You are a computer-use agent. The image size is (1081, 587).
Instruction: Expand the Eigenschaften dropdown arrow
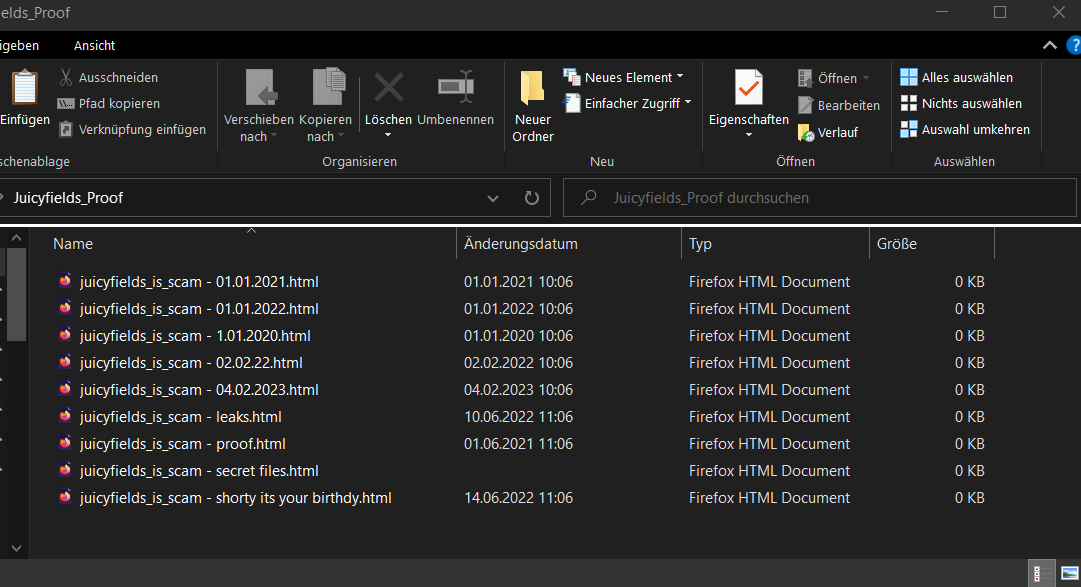click(749, 135)
